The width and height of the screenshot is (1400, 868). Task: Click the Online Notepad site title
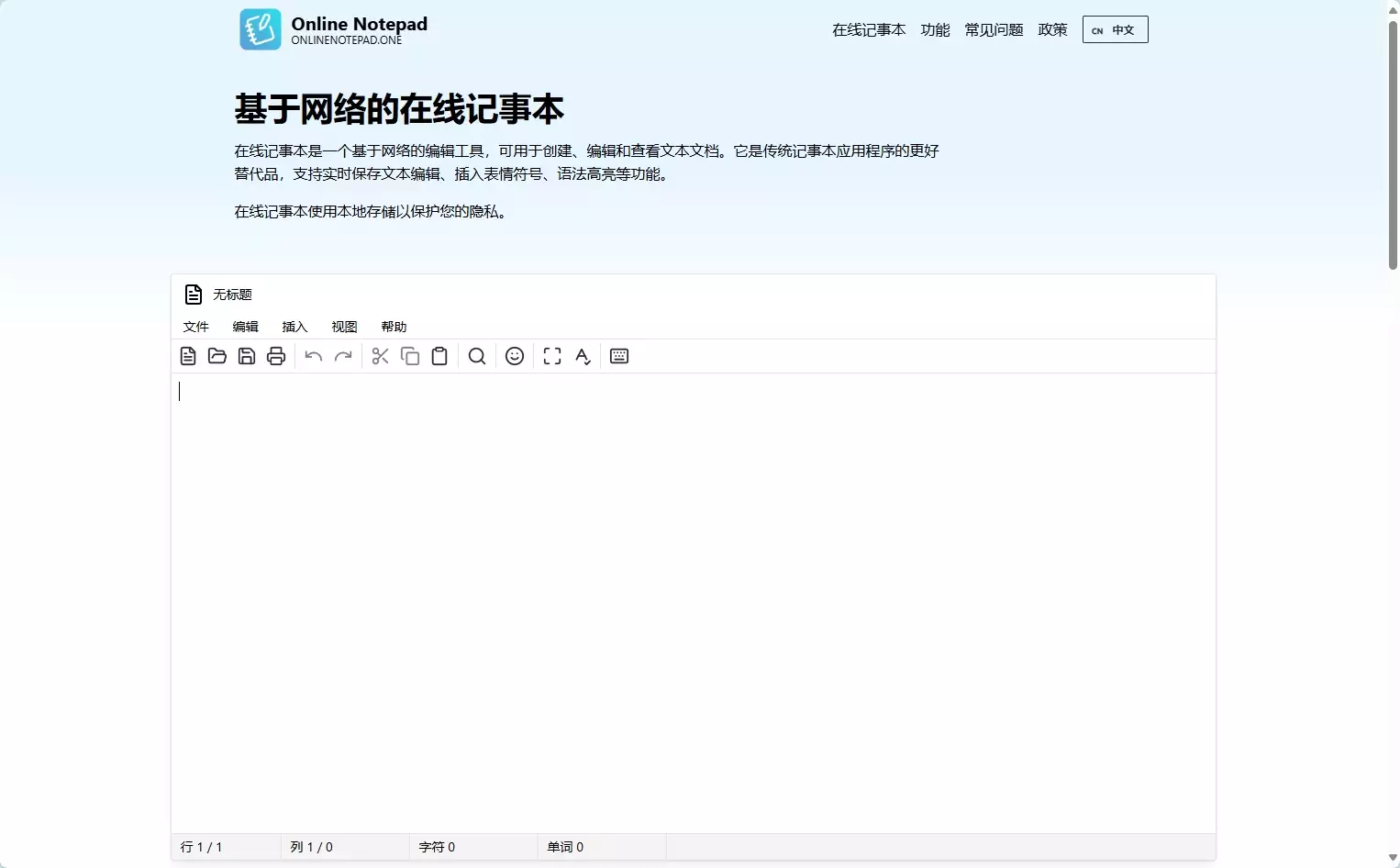(359, 24)
